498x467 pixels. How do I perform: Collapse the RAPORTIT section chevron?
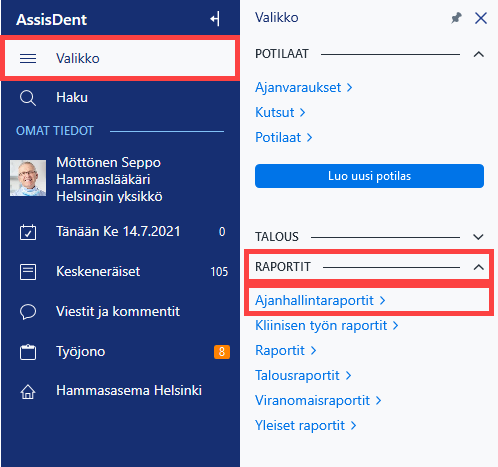(x=479, y=267)
